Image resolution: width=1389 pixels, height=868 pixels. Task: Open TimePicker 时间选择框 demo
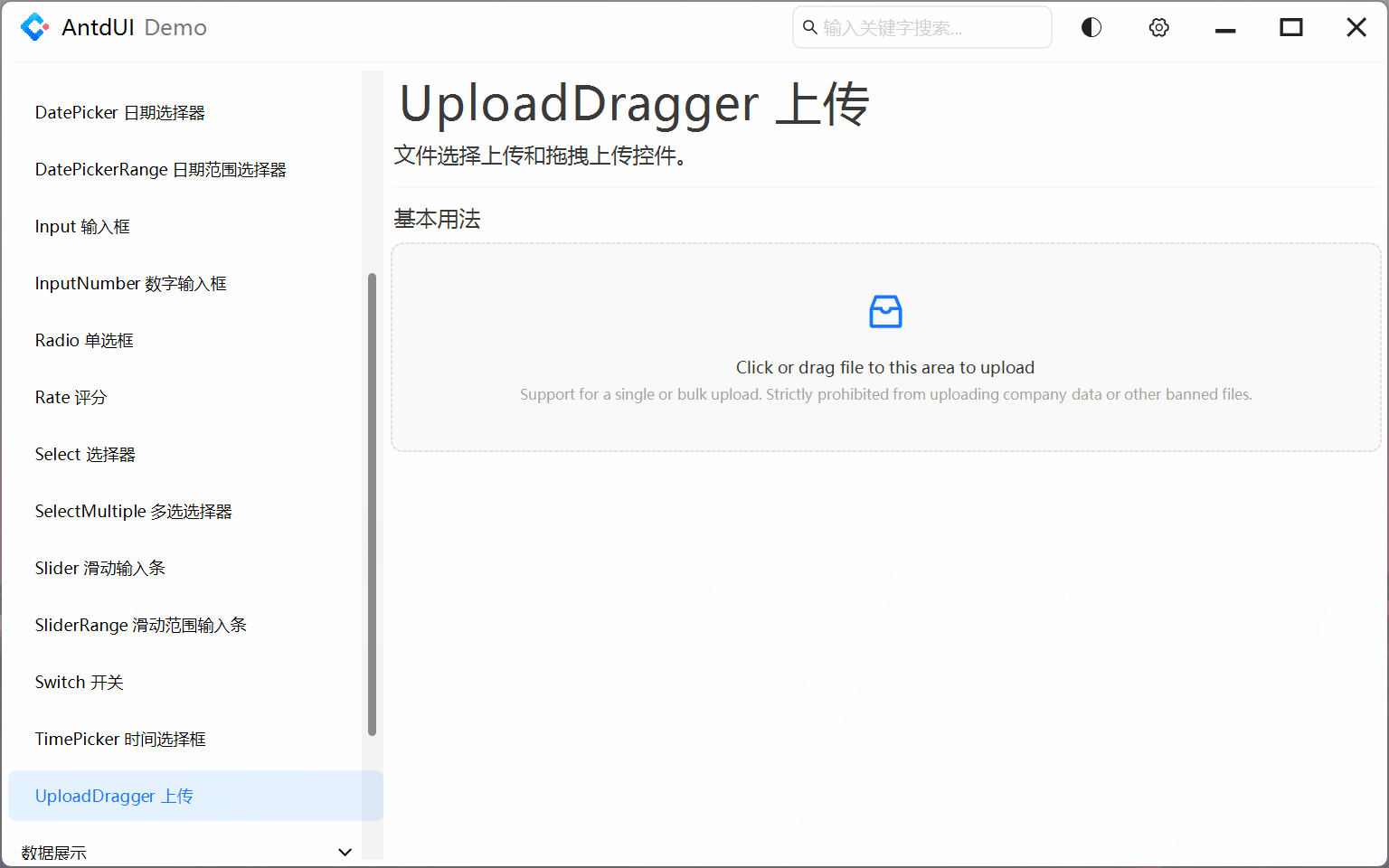click(120, 739)
